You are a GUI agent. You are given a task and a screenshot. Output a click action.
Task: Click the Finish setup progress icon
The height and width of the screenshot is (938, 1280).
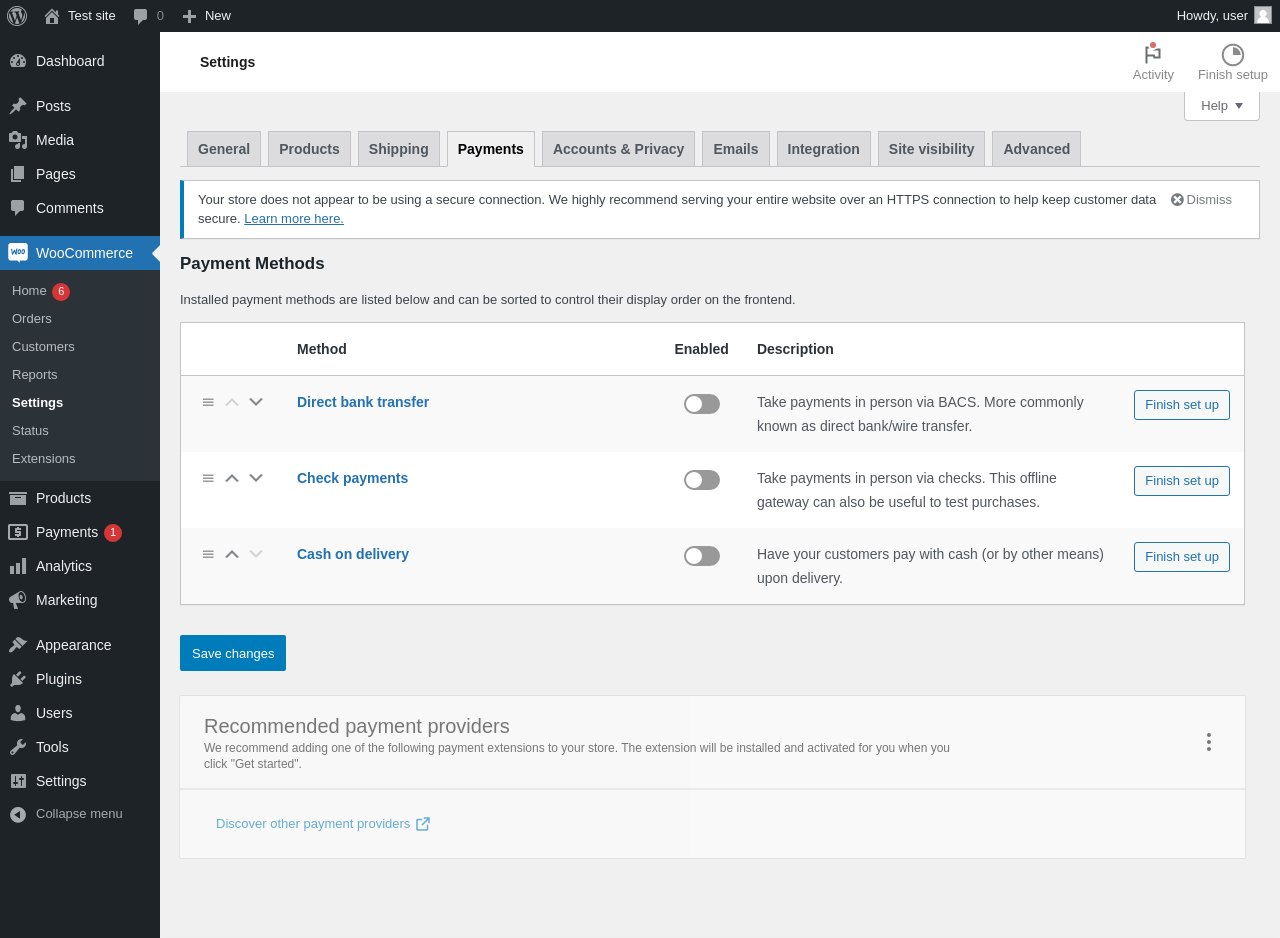tap(1232, 55)
